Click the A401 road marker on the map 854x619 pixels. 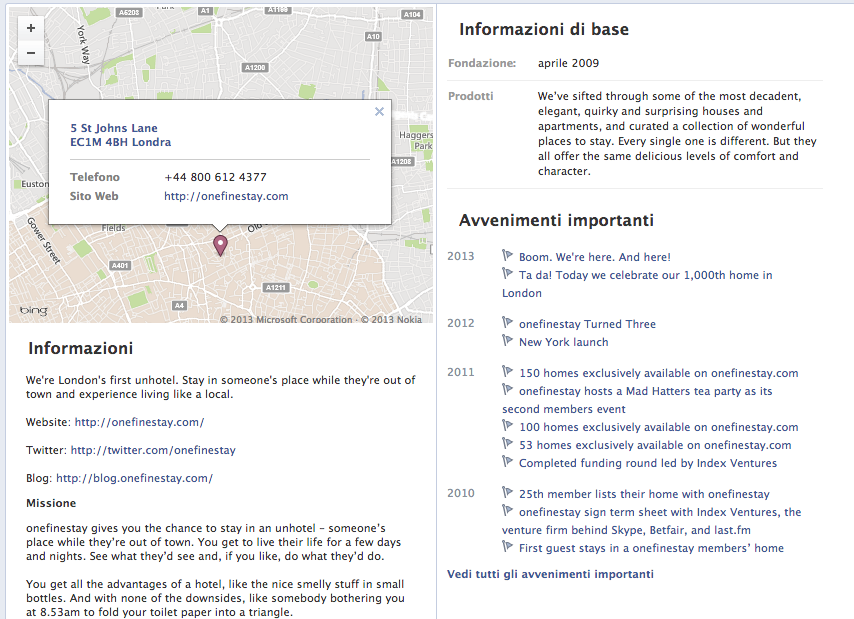click(x=120, y=266)
